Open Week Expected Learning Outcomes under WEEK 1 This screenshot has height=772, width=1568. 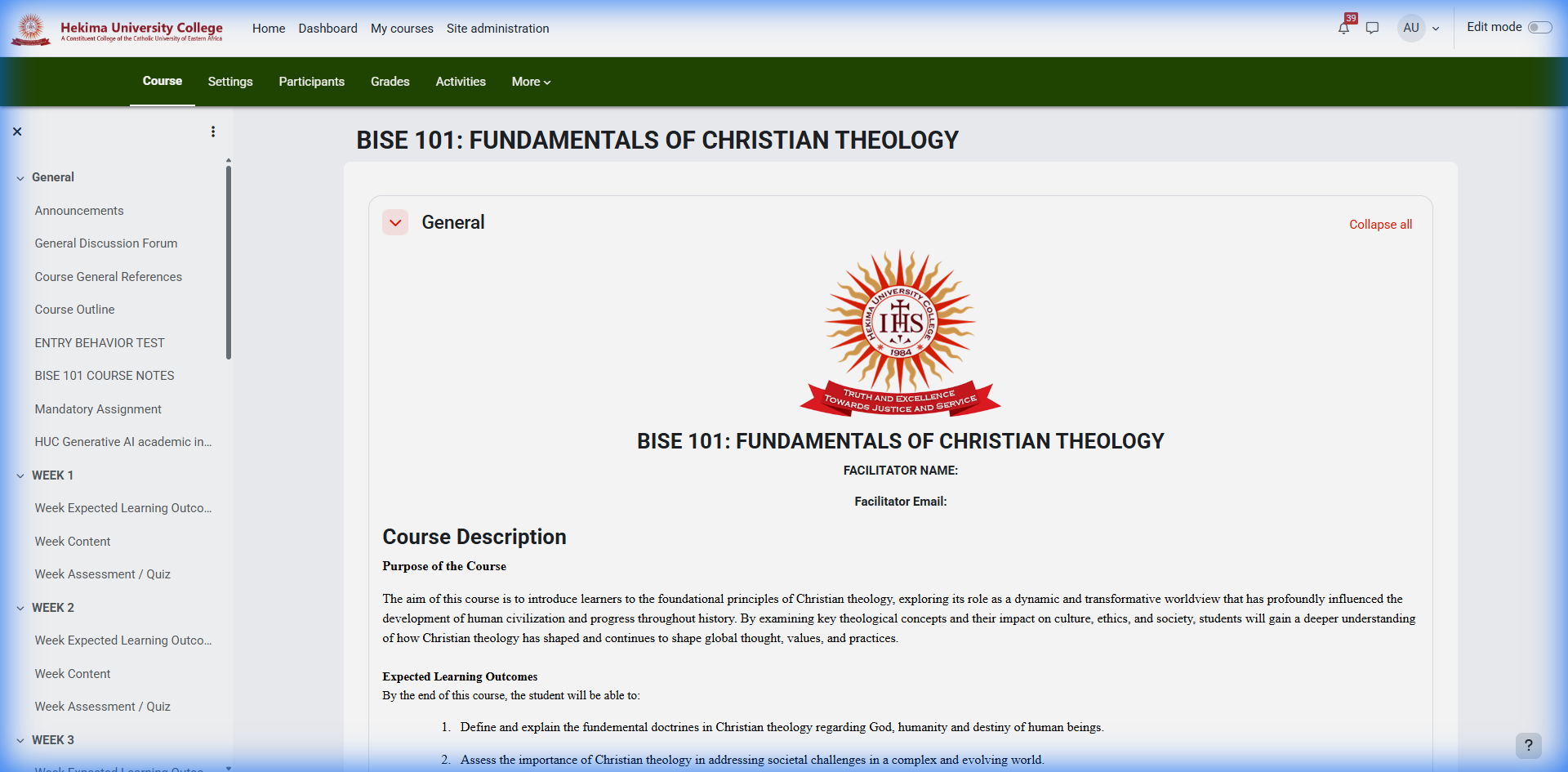coord(123,508)
